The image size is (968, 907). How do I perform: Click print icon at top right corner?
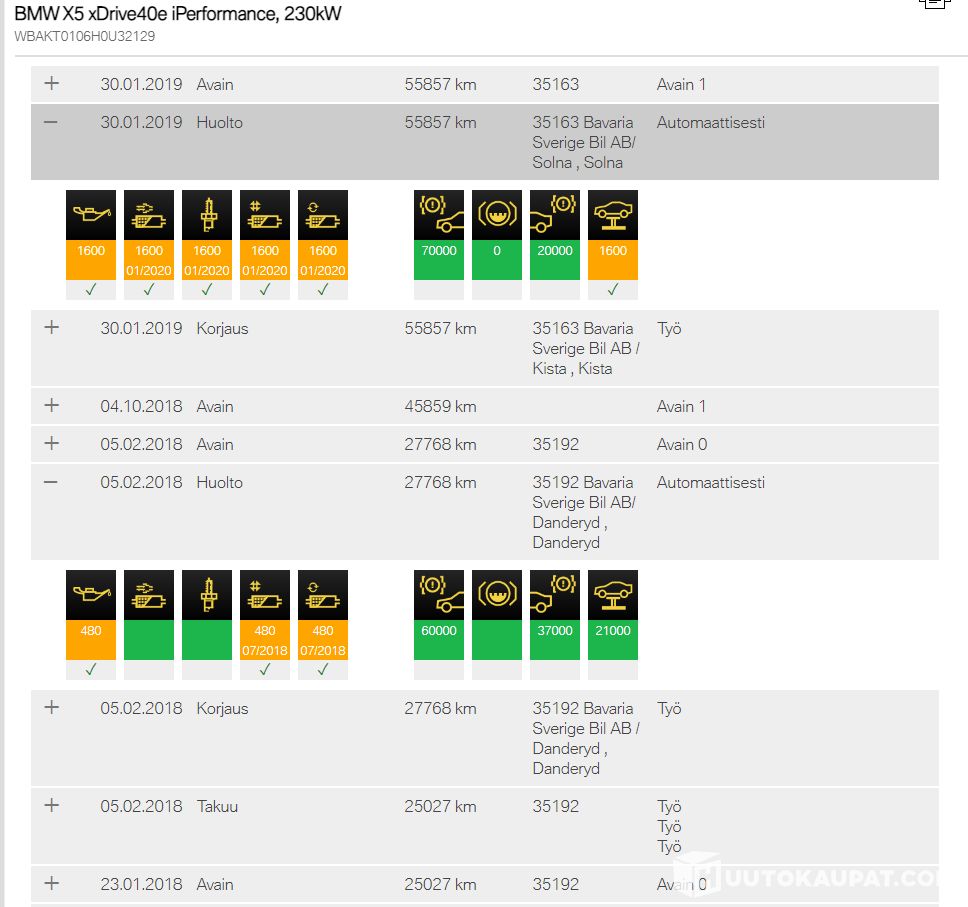[x=935, y=4]
